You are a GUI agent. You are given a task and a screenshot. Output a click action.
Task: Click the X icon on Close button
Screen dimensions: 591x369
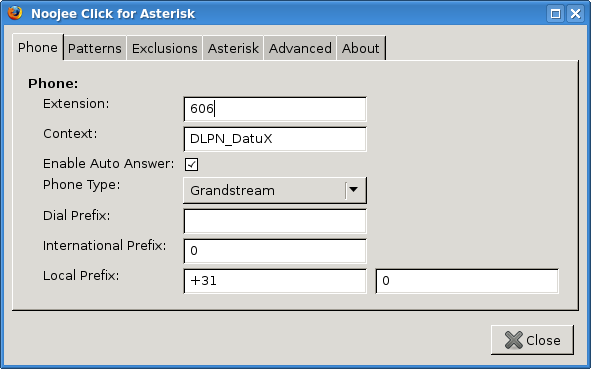(x=514, y=340)
